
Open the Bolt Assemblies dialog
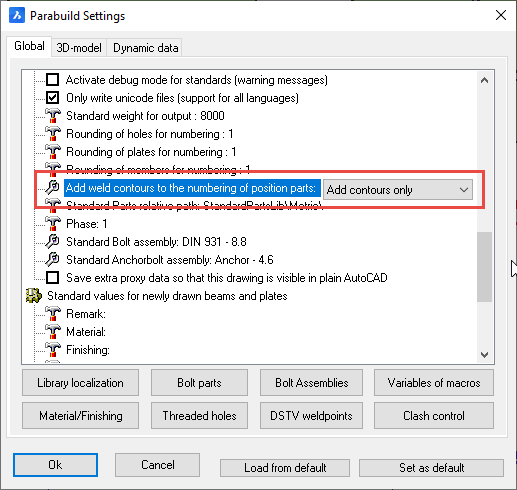[x=311, y=383]
